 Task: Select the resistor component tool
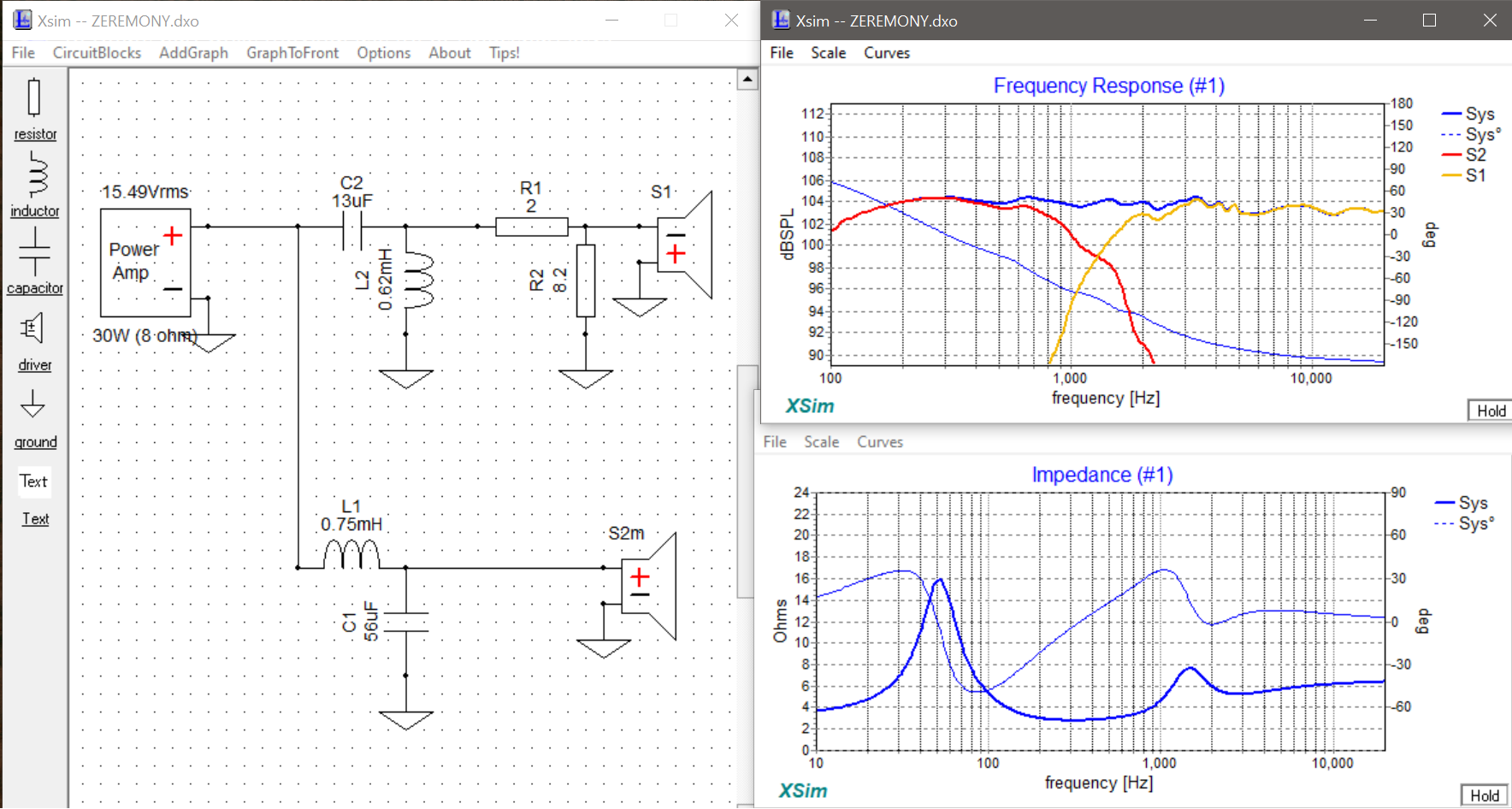[x=34, y=109]
